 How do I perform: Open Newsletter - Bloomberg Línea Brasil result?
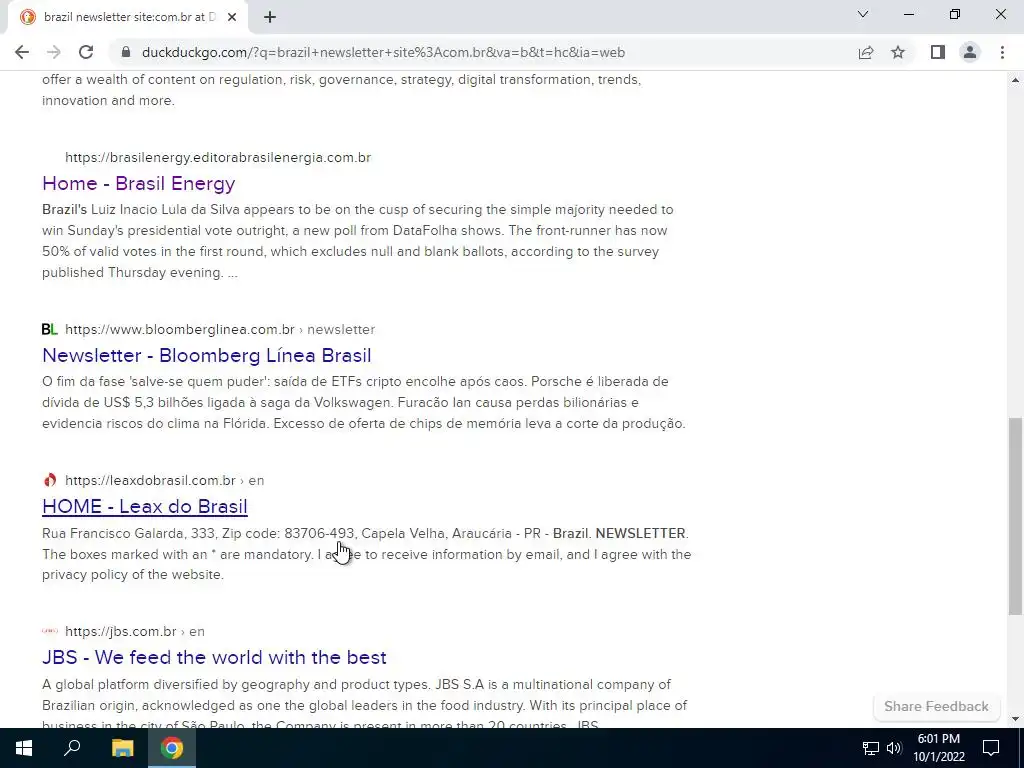206,355
